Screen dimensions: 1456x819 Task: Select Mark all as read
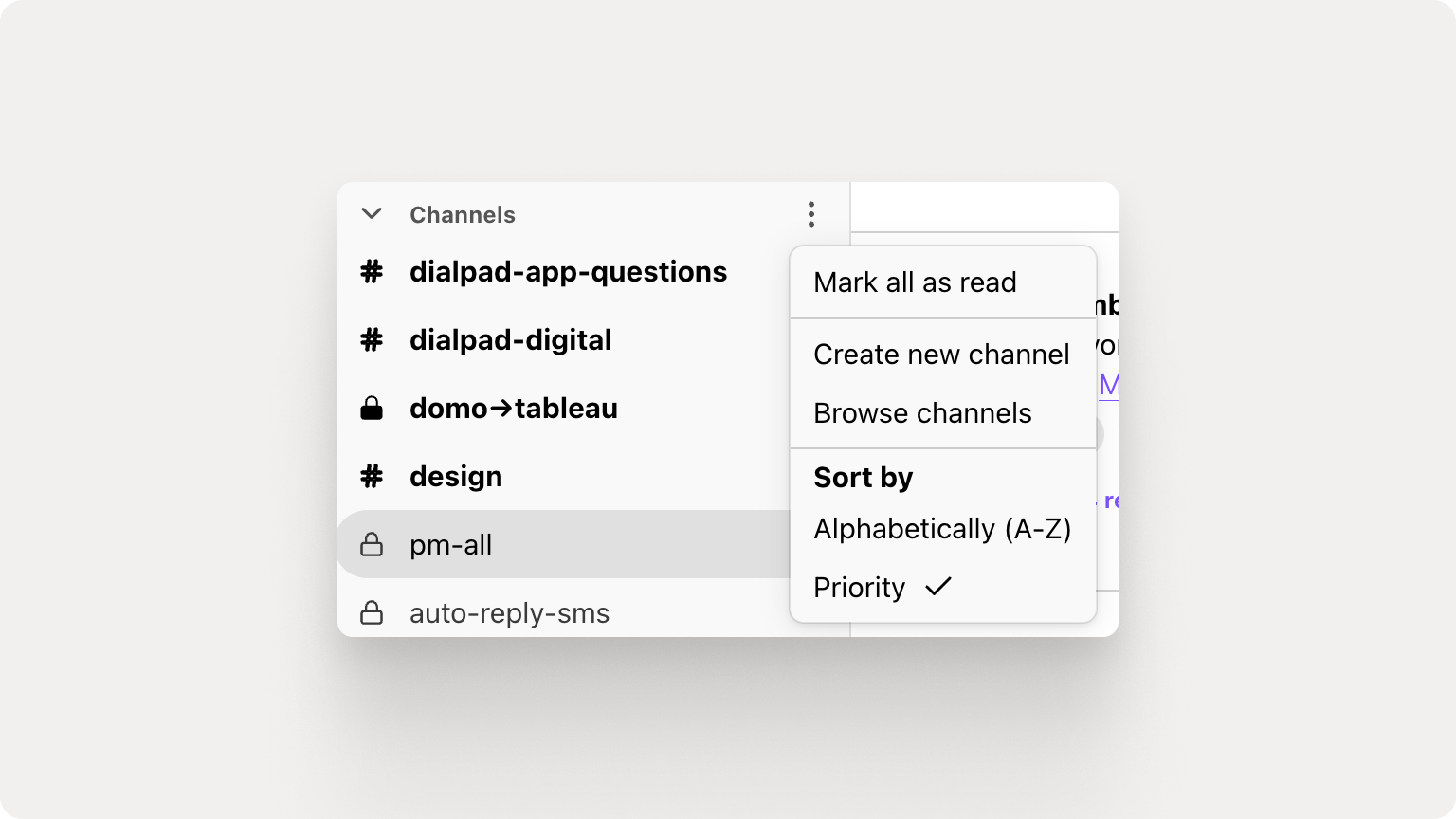pos(915,282)
